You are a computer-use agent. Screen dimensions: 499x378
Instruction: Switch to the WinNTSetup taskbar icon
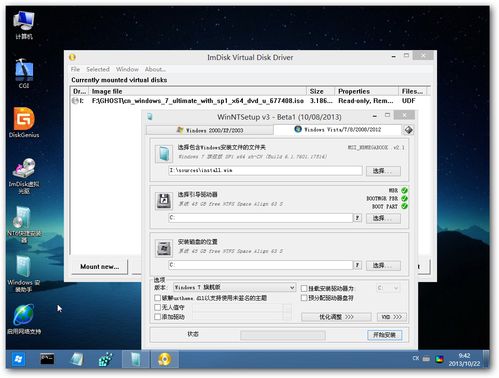[135, 359]
